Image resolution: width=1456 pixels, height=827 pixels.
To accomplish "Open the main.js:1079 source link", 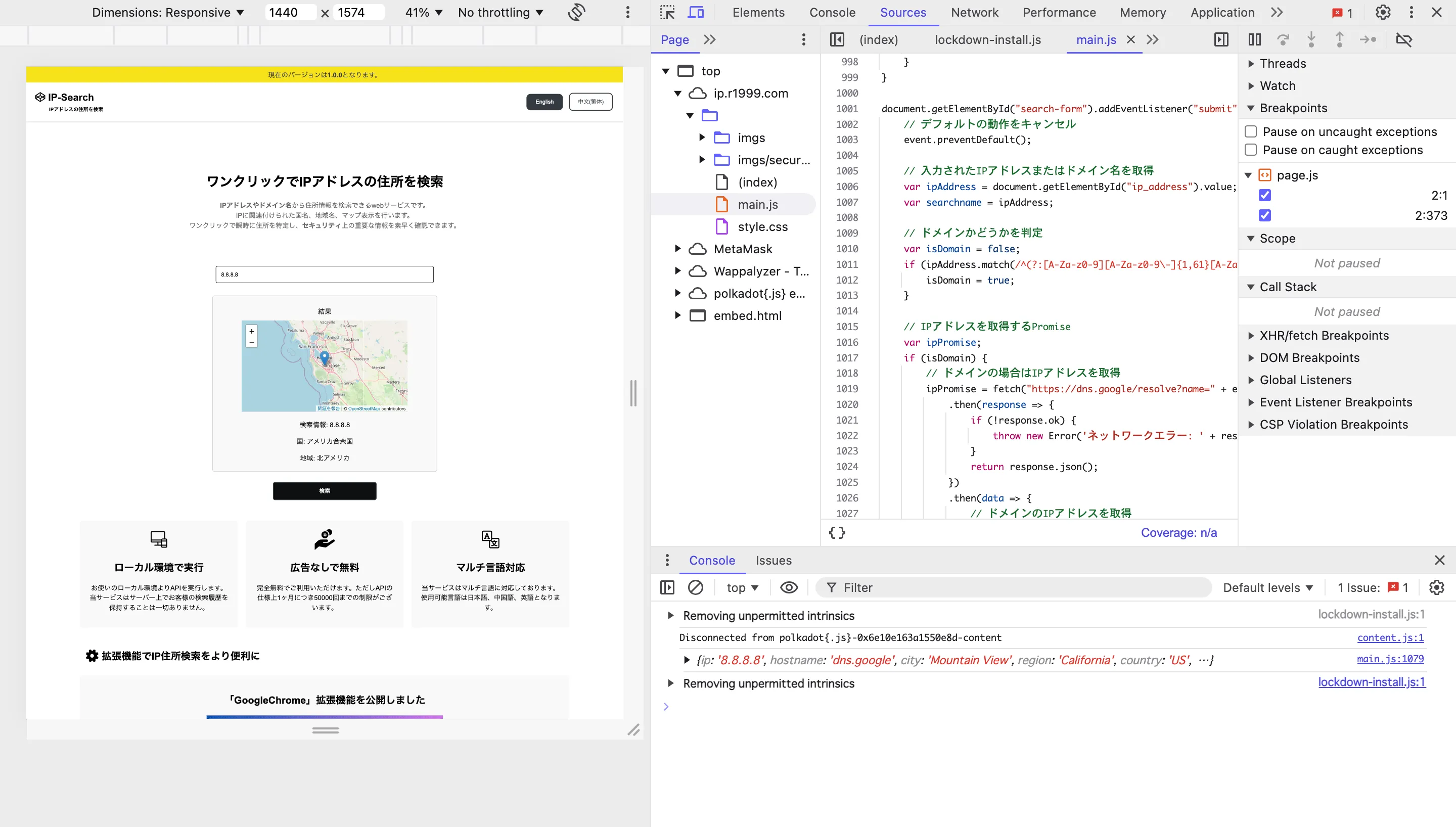I will [x=1390, y=659].
